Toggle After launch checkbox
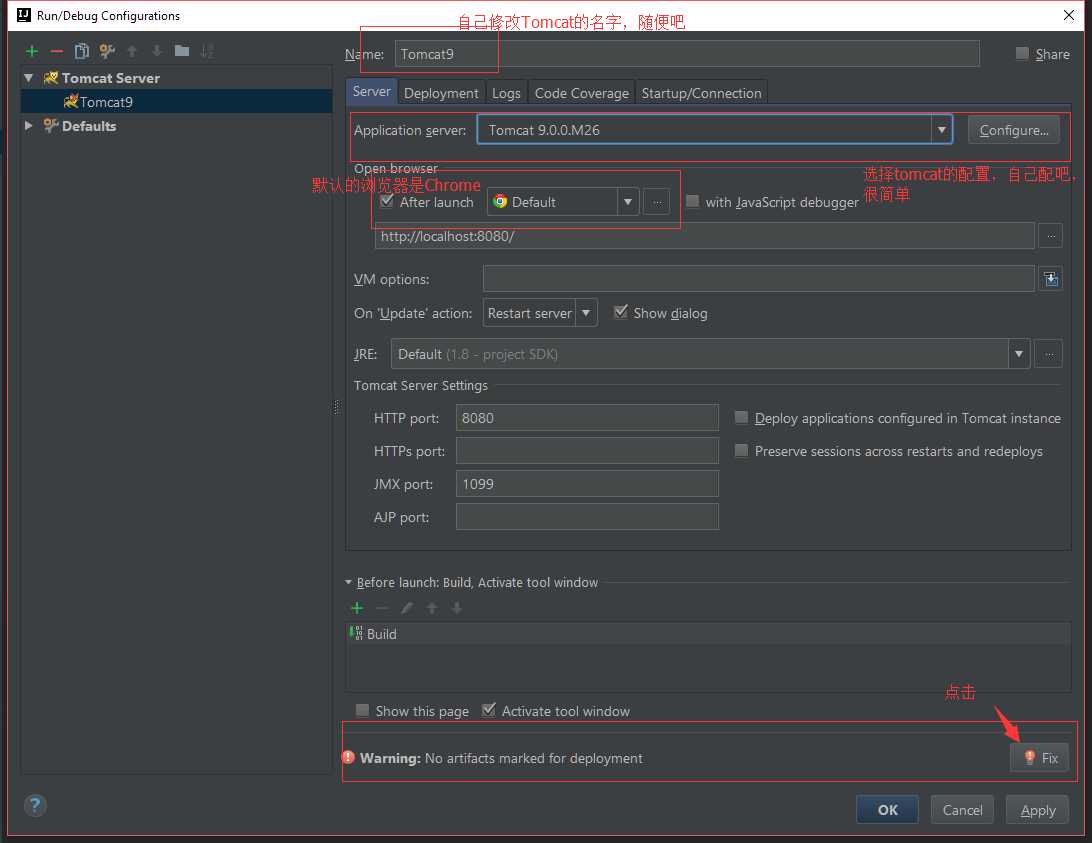Image resolution: width=1092 pixels, height=843 pixels. pyautogui.click(x=387, y=201)
